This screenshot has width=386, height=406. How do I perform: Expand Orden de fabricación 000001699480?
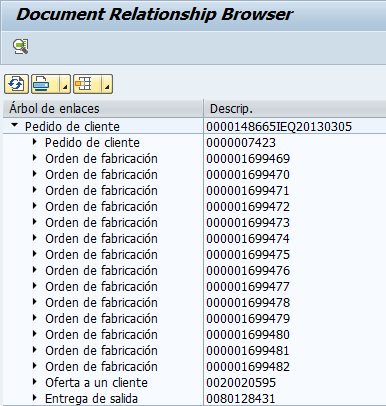(x=35, y=334)
